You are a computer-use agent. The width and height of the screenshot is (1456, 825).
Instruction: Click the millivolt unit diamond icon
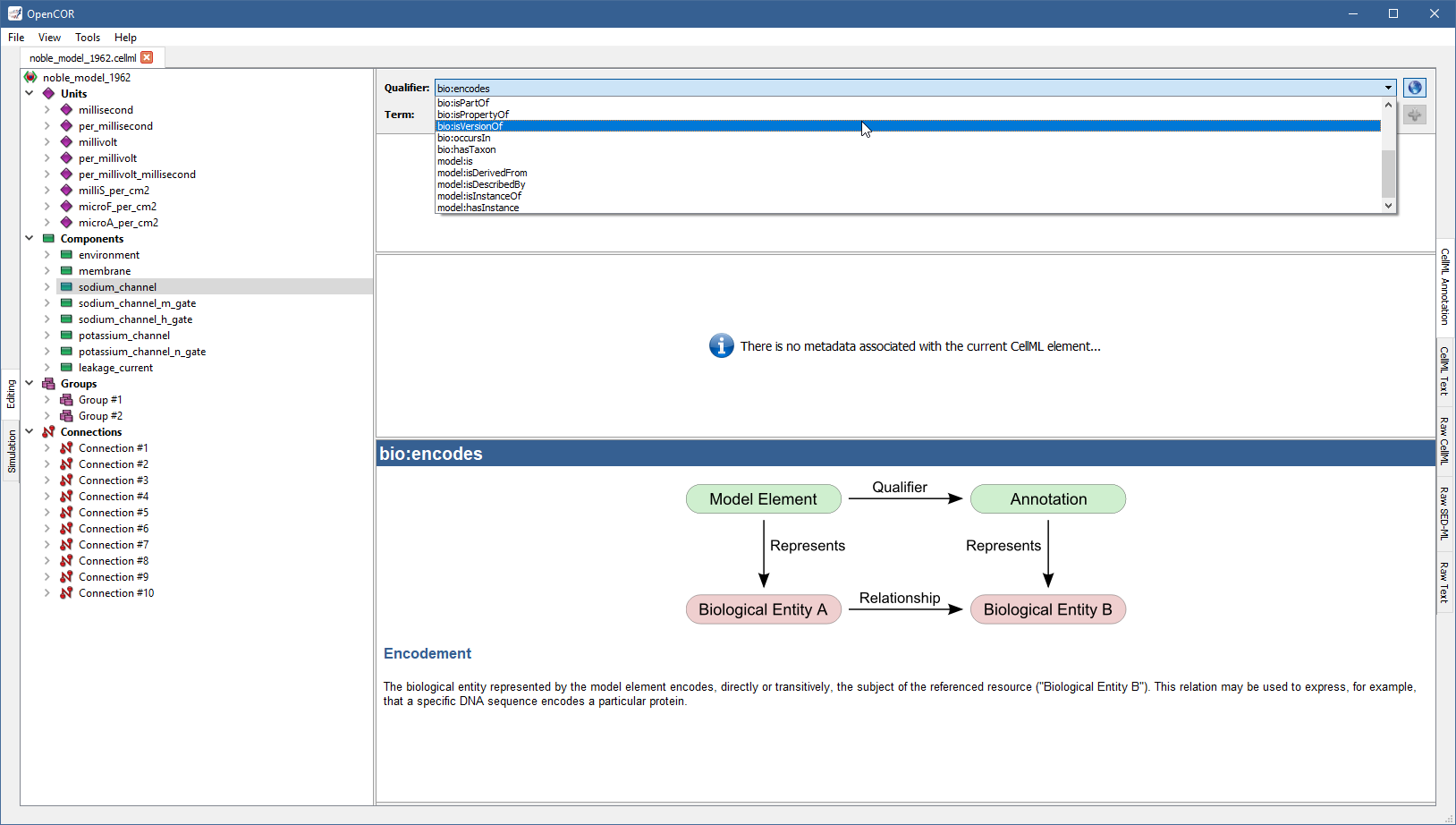click(66, 142)
